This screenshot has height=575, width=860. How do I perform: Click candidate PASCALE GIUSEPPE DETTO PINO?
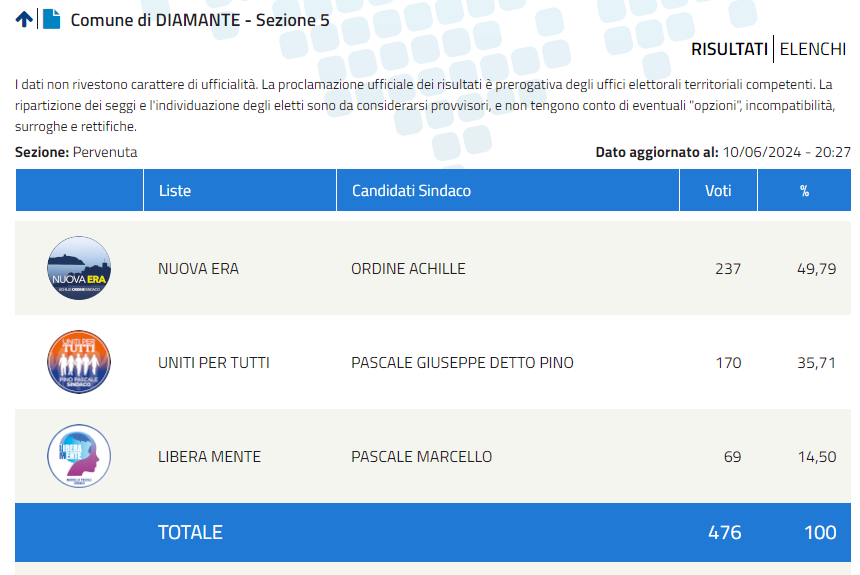pyautogui.click(x=462, y=363)
